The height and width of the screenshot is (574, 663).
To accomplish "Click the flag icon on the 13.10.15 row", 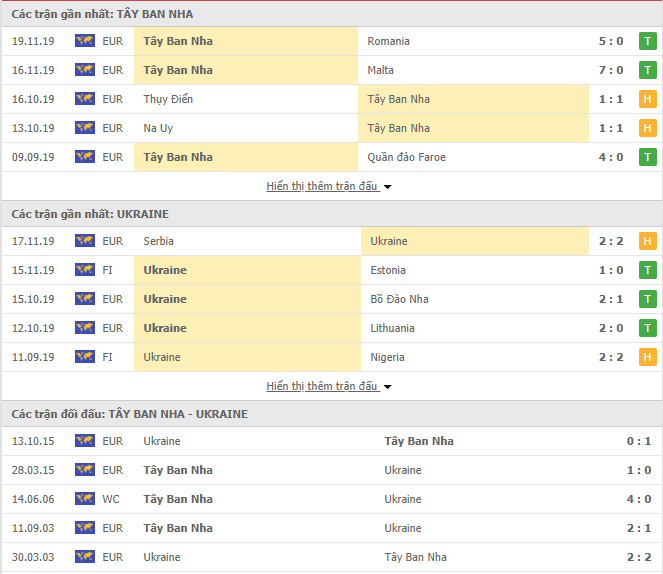I will click(x=85, y=441).
